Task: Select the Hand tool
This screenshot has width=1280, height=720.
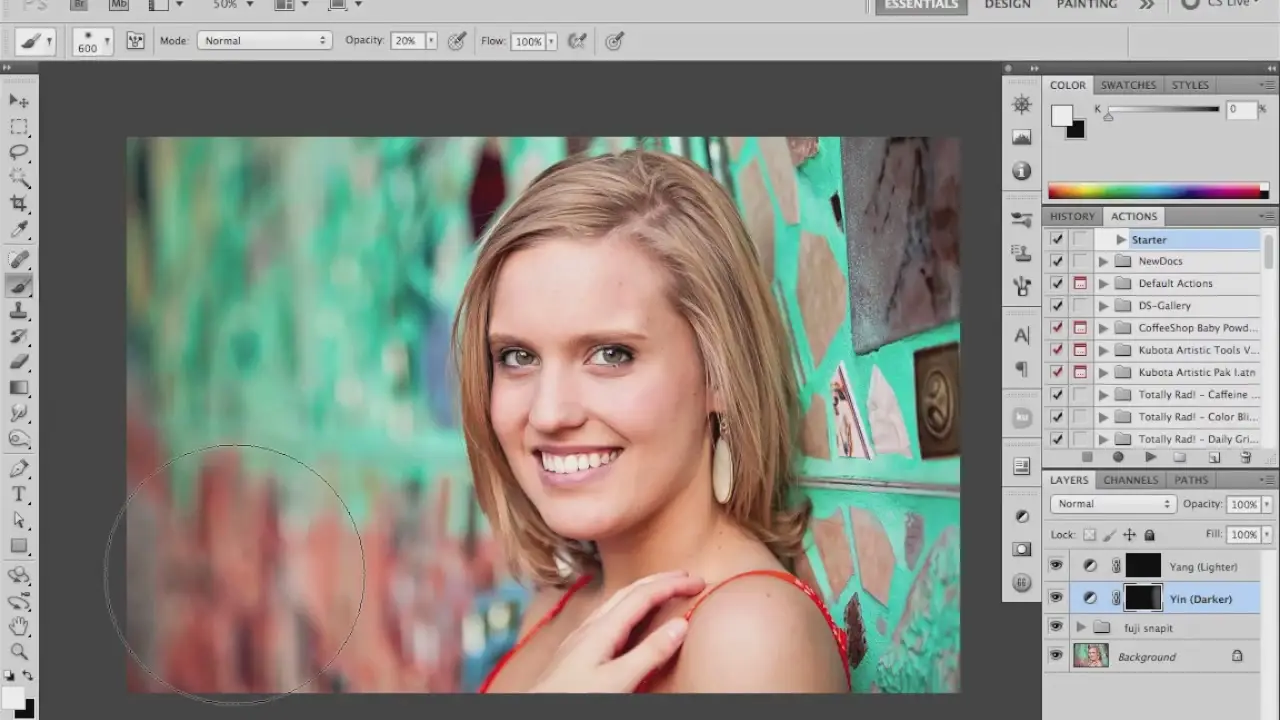Action: pos(19,627)
